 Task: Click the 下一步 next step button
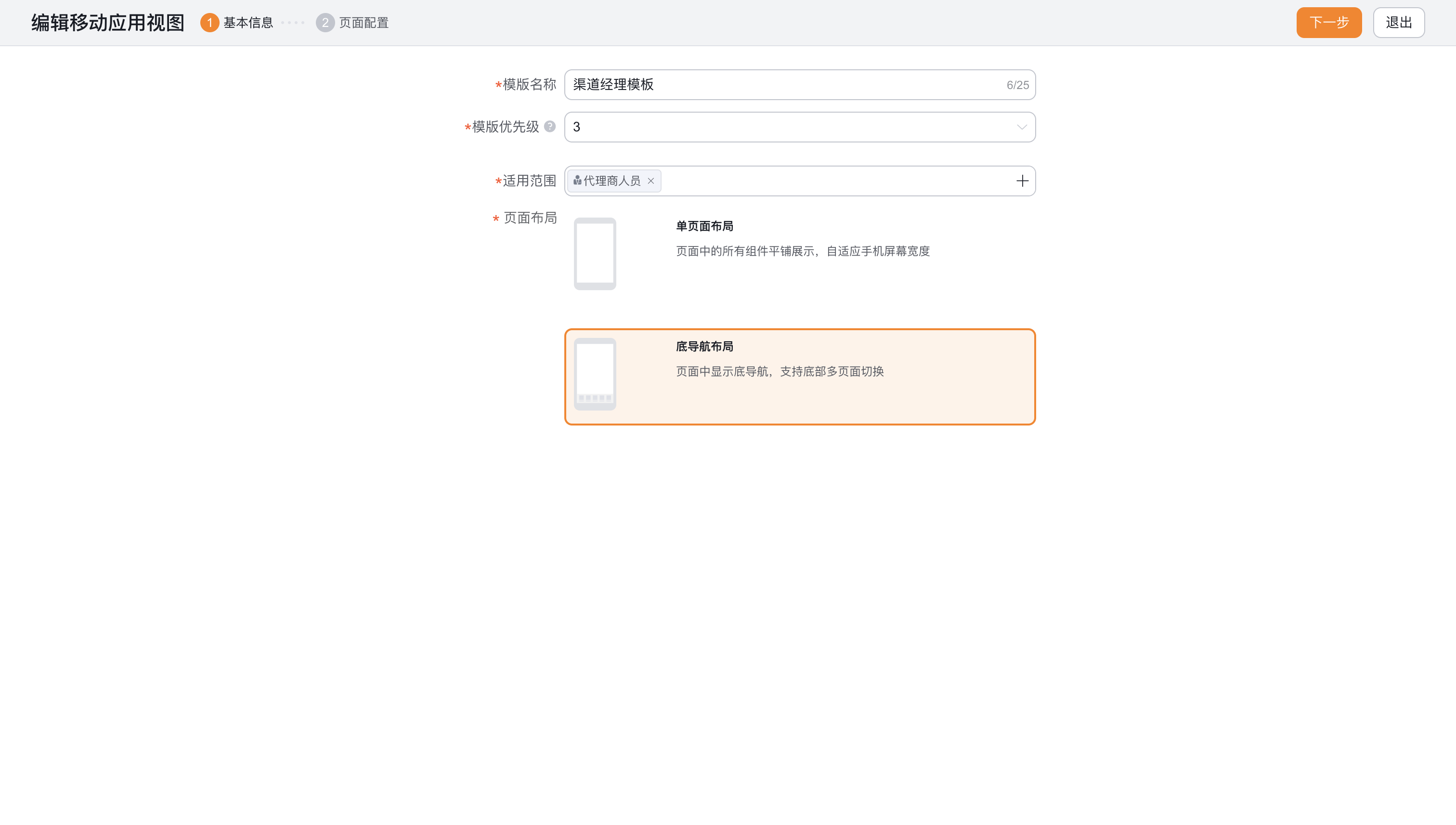(1328, 23)
